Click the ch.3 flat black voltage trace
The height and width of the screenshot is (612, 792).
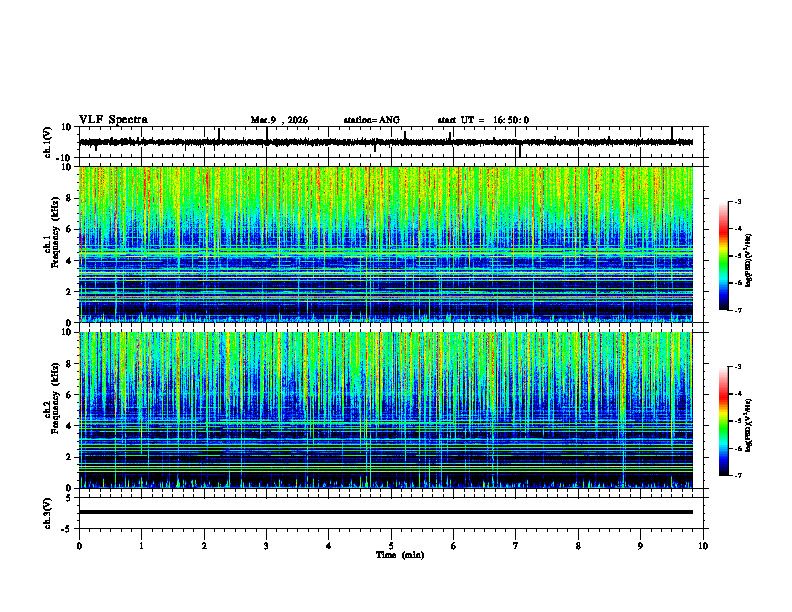(386, 512)
